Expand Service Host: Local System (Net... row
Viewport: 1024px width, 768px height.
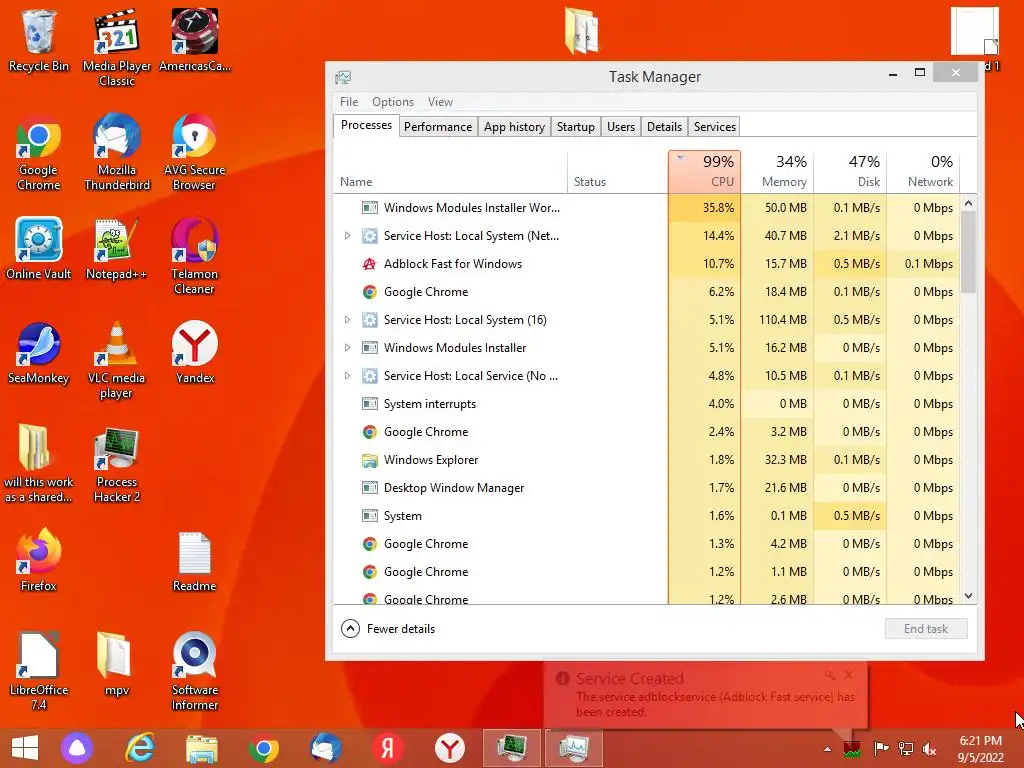[x=347, y=236]
